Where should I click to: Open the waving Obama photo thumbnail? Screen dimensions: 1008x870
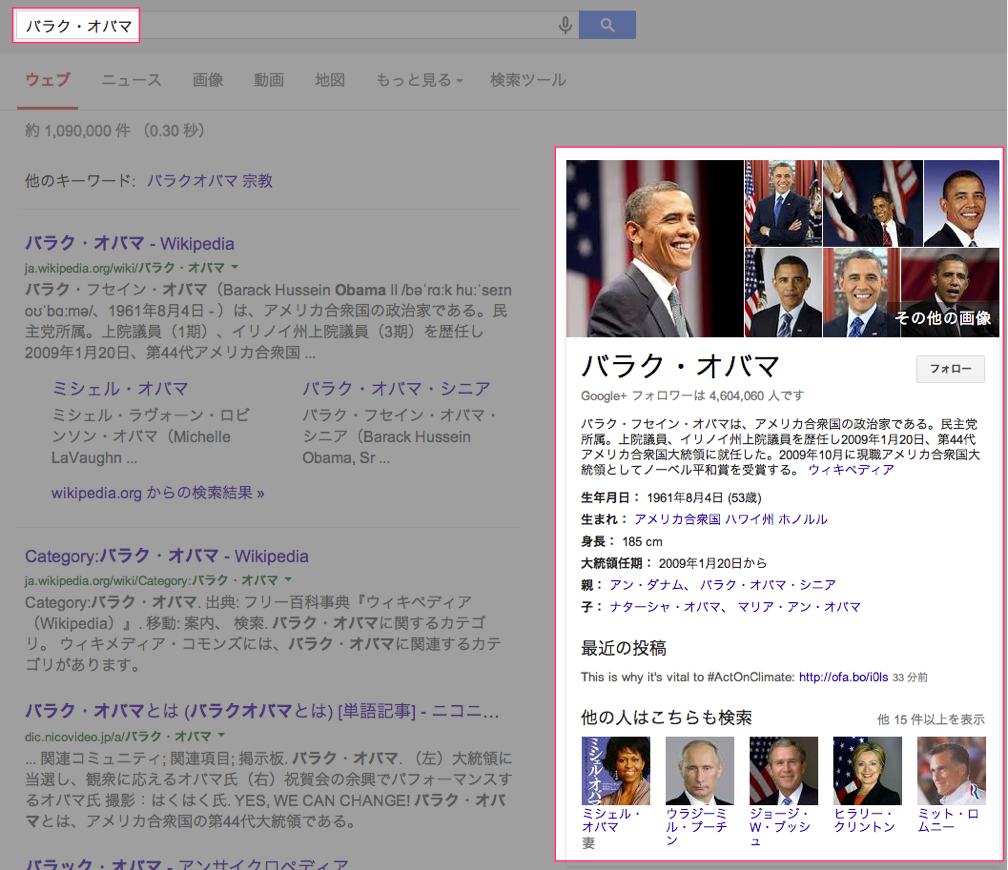(x=873, y=203)
